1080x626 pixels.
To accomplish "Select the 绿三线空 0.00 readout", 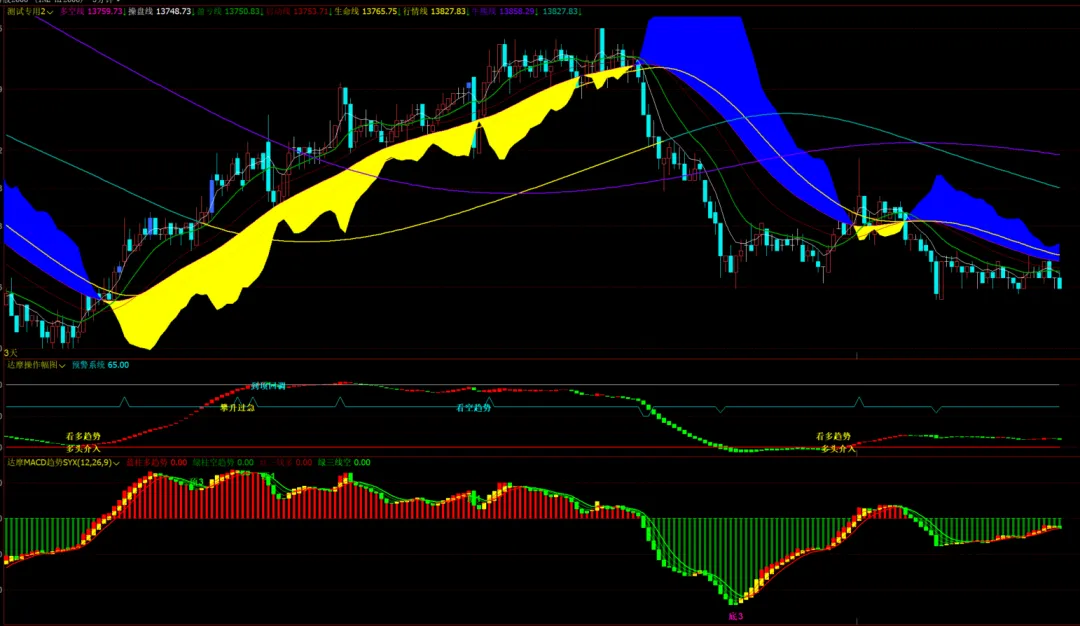I will click(344, 463).
